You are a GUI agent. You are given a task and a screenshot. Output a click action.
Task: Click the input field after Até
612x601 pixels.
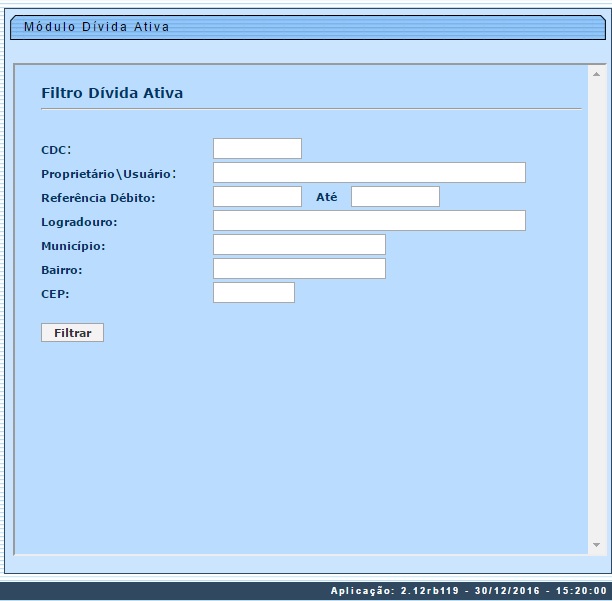pos(395,197)
